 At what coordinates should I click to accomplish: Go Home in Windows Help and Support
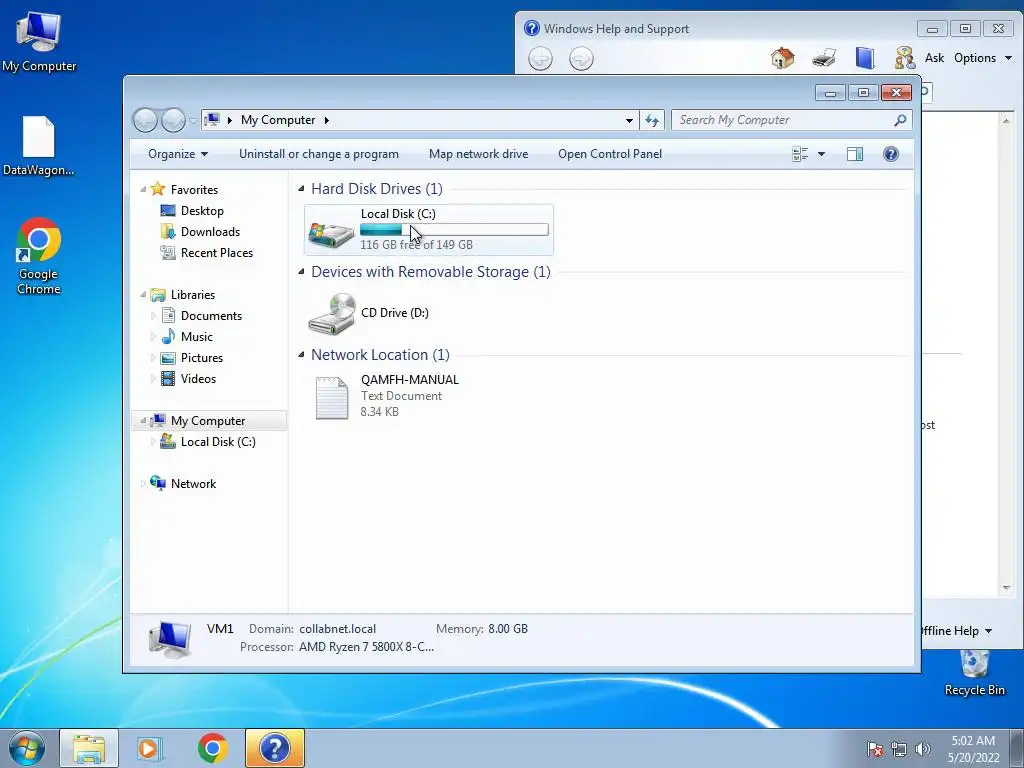(782, 58)
